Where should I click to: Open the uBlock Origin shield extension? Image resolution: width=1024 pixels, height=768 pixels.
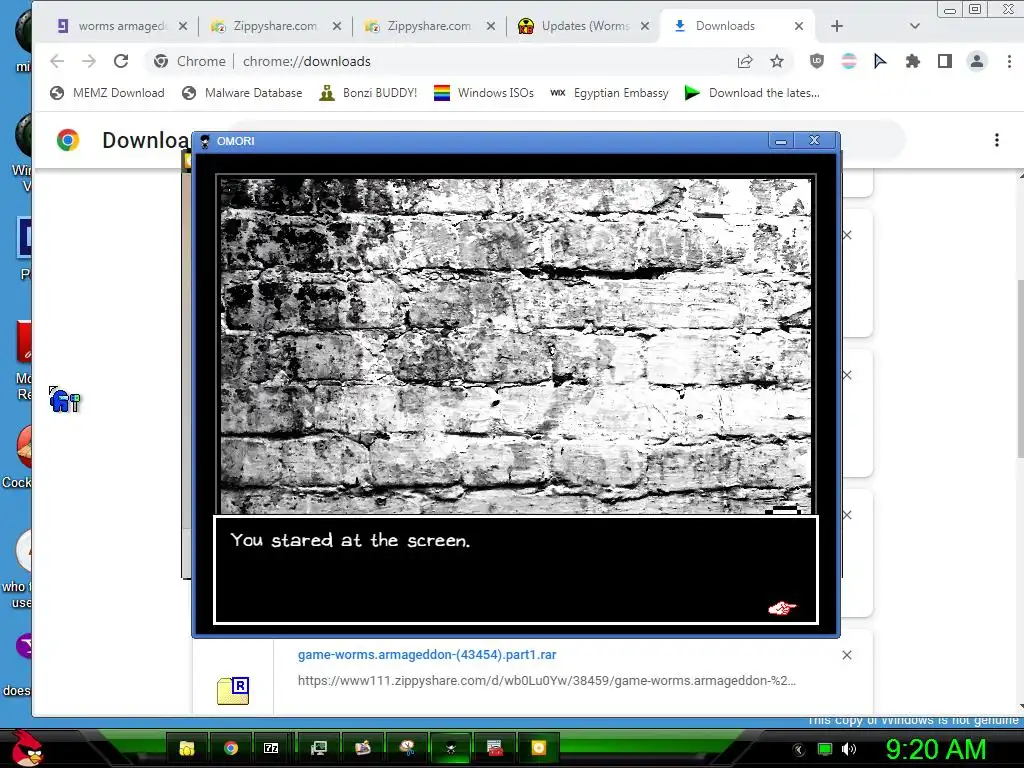[816, 61]
